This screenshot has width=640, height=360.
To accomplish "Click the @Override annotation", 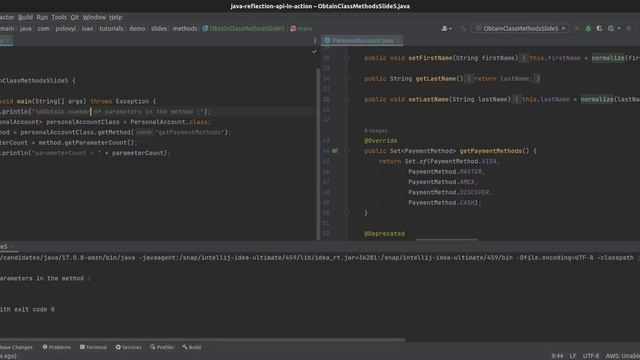I will 380,141.
